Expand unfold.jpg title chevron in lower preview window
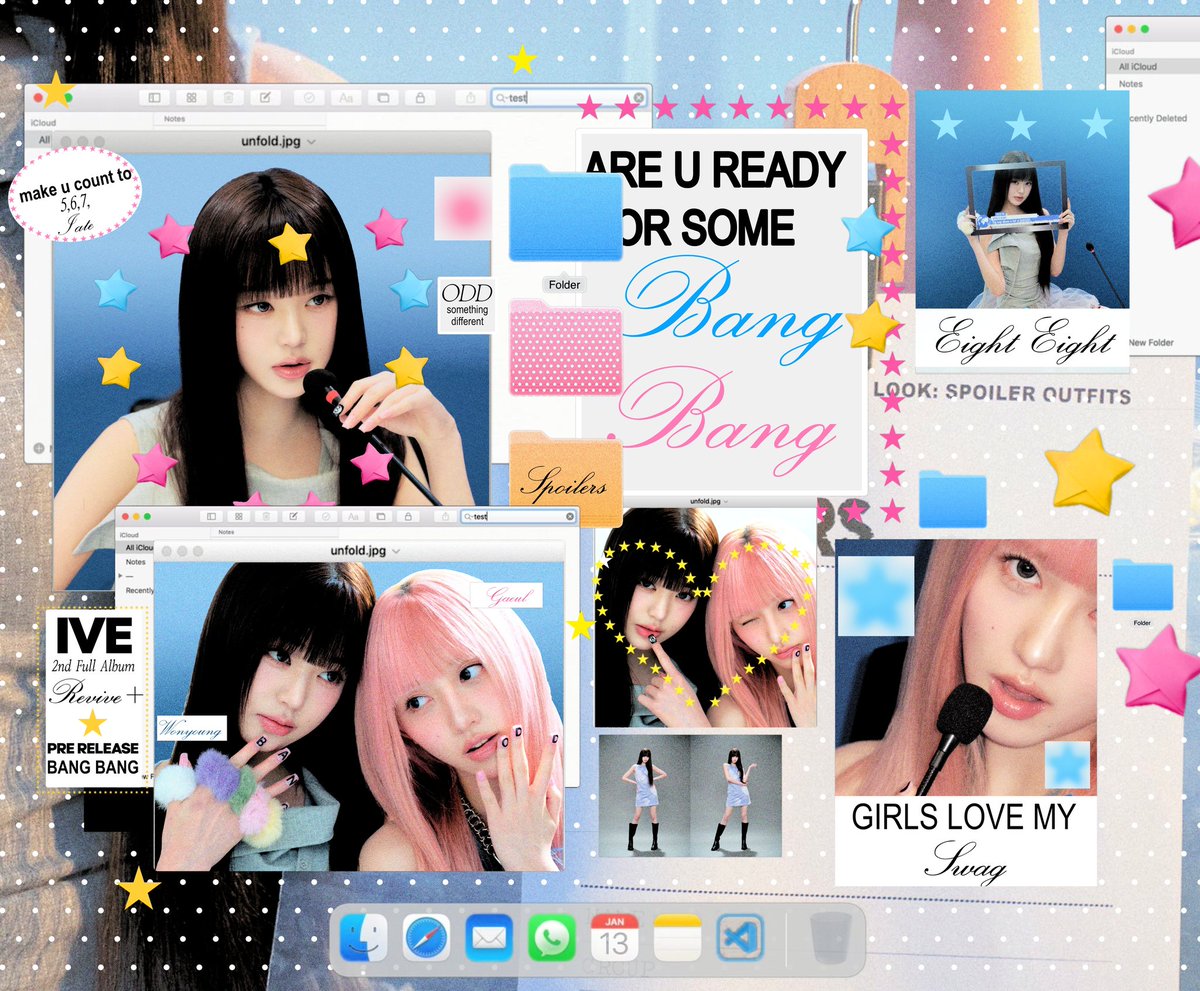 [x=396, y=551]
